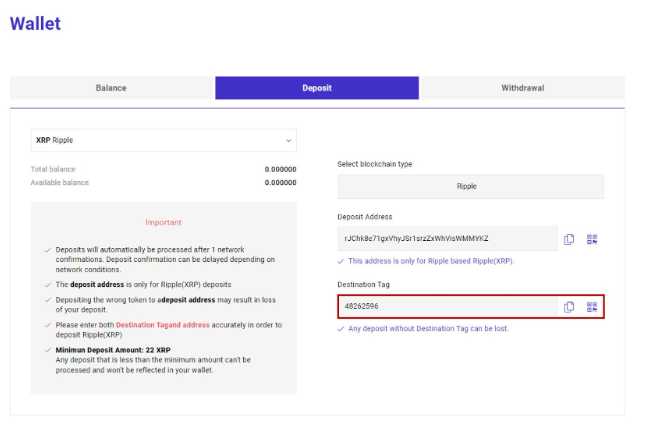The width and height of the screenshot is (646, 431).
Task: Click the red 'Destination Tagand address' text
Action: click(163, 325)
